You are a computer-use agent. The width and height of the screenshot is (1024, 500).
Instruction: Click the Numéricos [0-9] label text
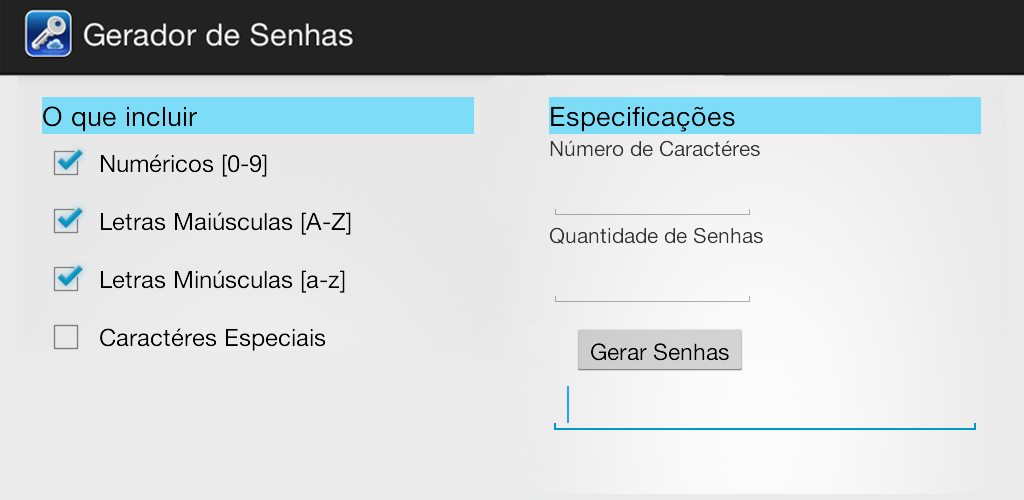pyautogui.click(x=183, y=164)
